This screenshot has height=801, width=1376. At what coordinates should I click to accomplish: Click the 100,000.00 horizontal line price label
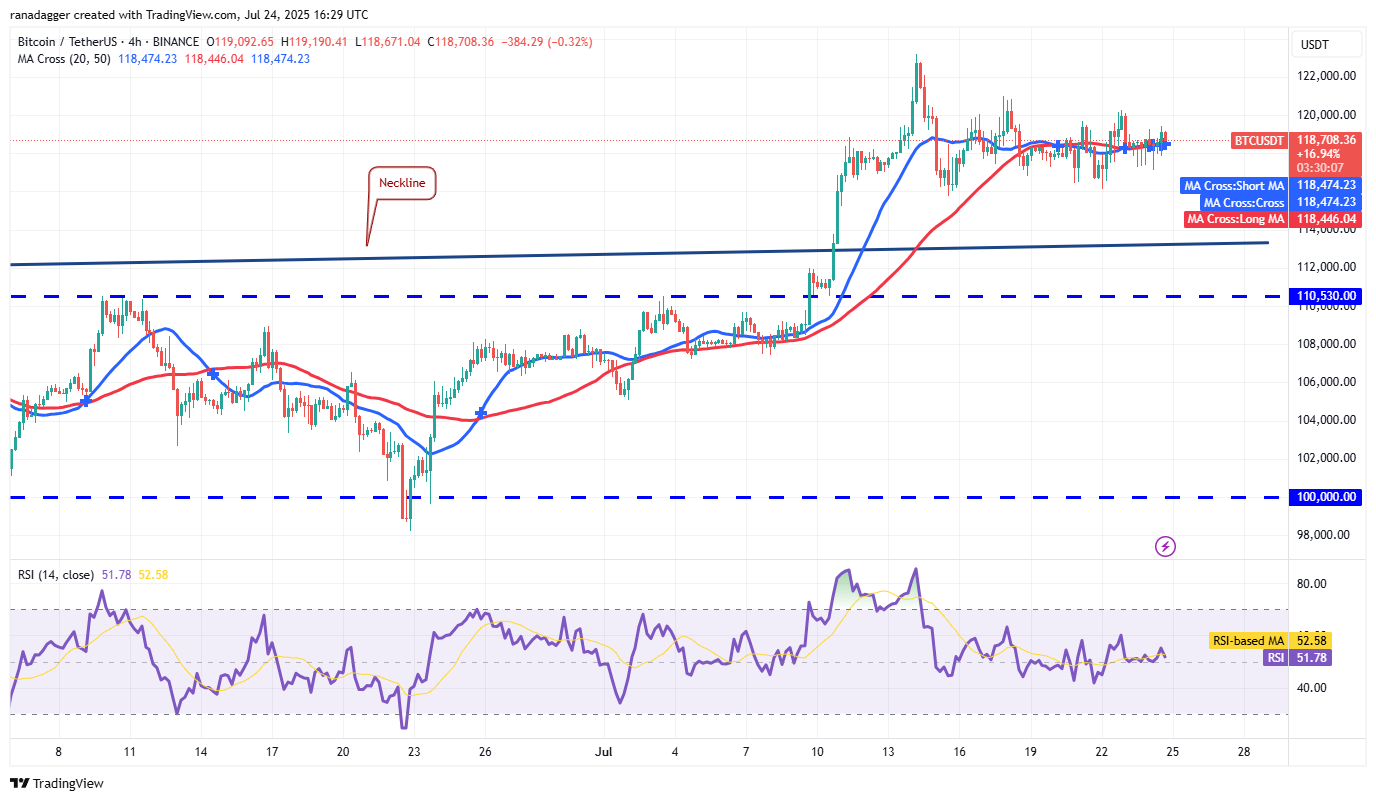coord(1326,497)
